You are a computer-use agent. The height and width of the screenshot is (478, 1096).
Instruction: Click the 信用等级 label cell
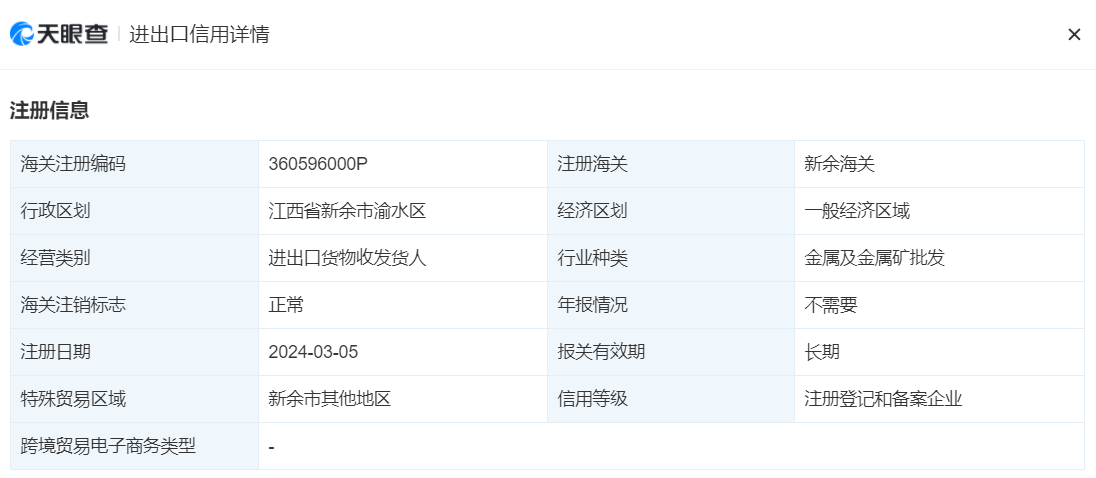(x=671, y=399)
